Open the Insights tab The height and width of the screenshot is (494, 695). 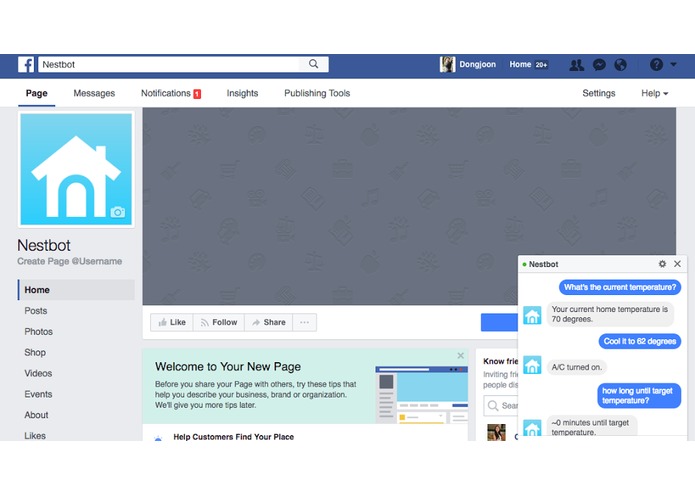tap(242, 93)
